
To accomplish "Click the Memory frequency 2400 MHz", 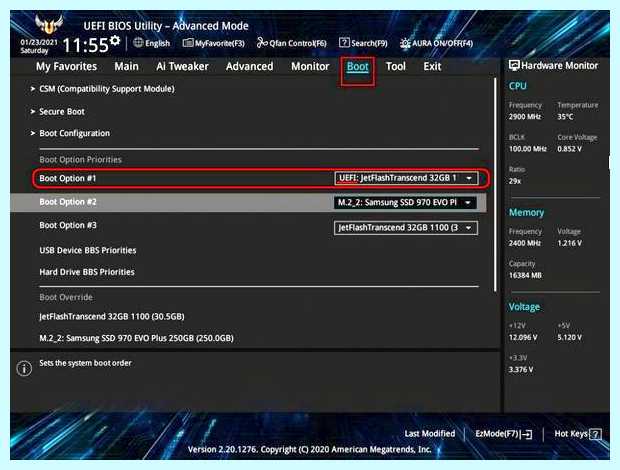I will pyautogui.click(x=525, y=243).
